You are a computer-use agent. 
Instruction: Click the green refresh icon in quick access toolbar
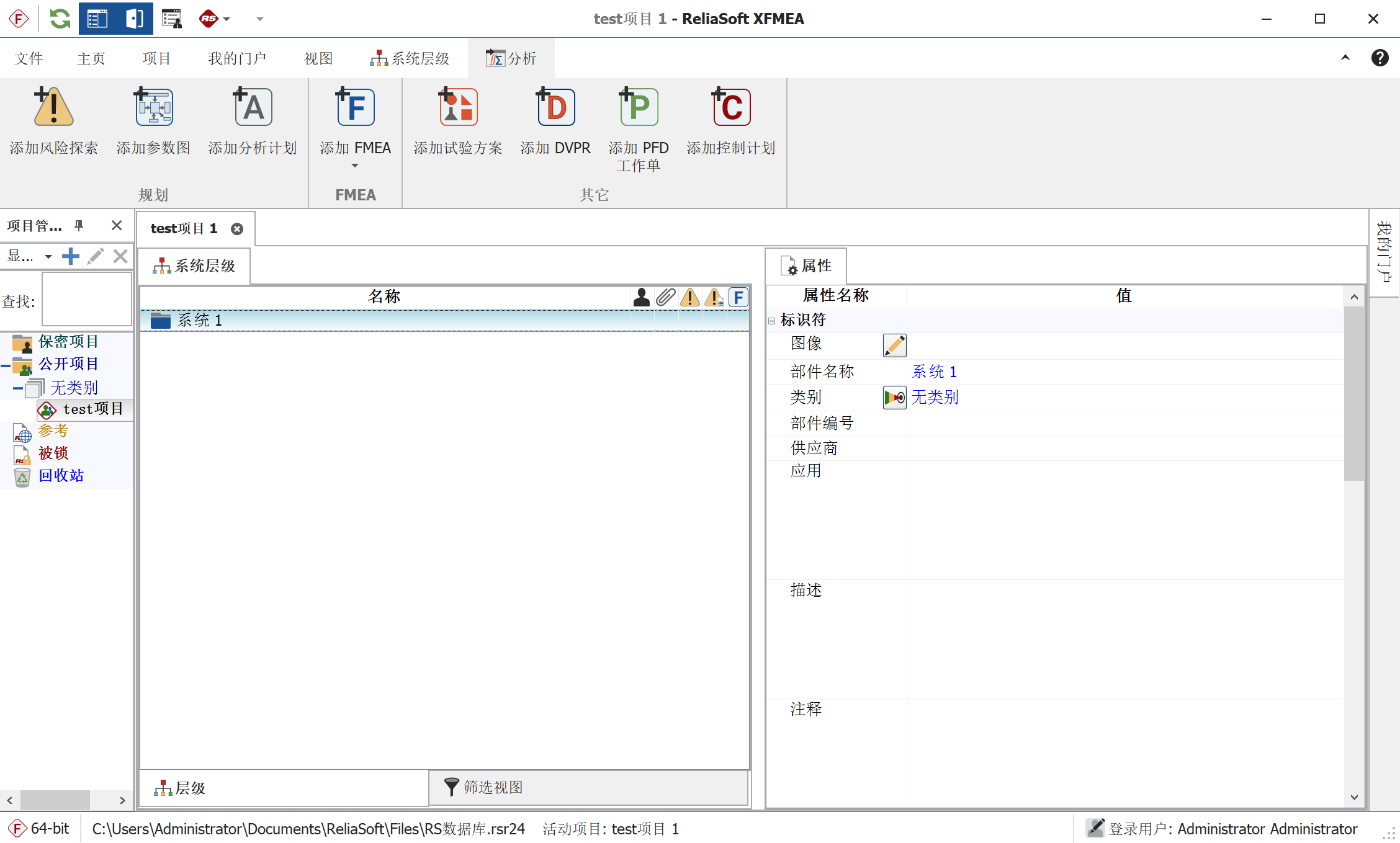(x=60, y=19)
